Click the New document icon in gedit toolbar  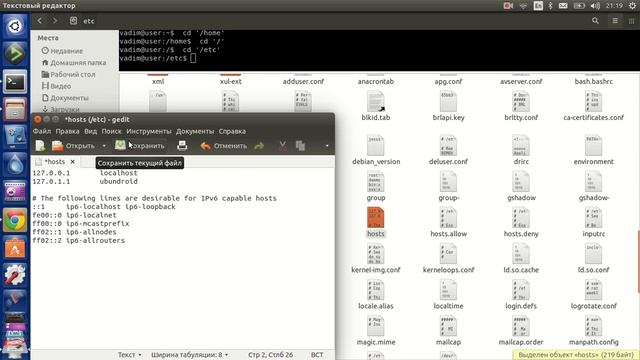tap(40, 146)
